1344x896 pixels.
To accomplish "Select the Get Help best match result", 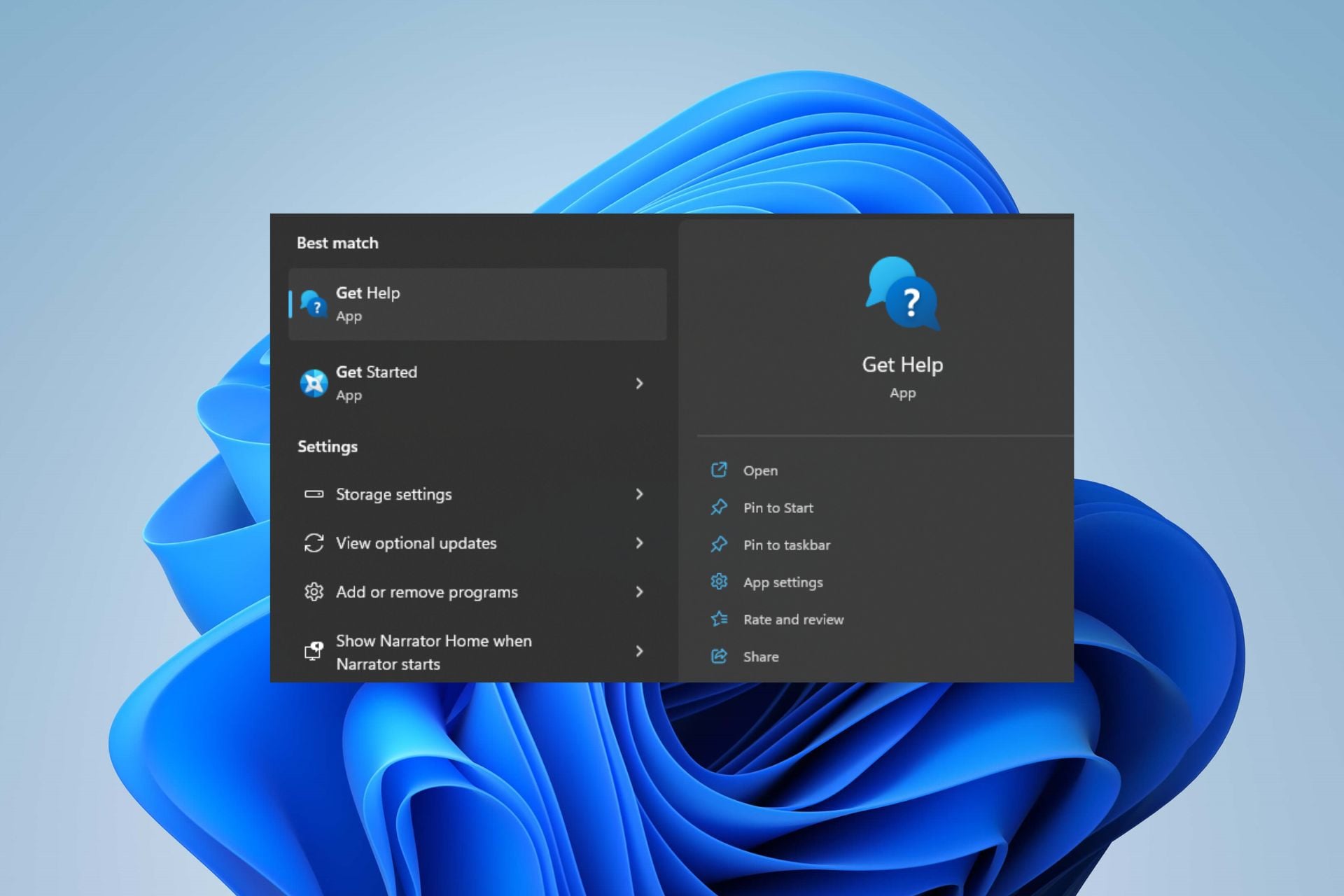I will click(x=478, y=304).
